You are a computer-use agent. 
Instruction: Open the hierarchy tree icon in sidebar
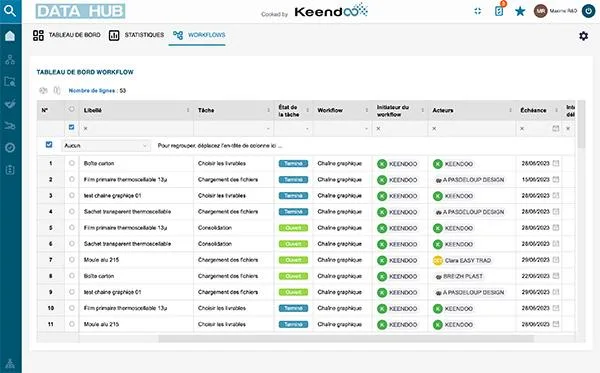[10, 59]
